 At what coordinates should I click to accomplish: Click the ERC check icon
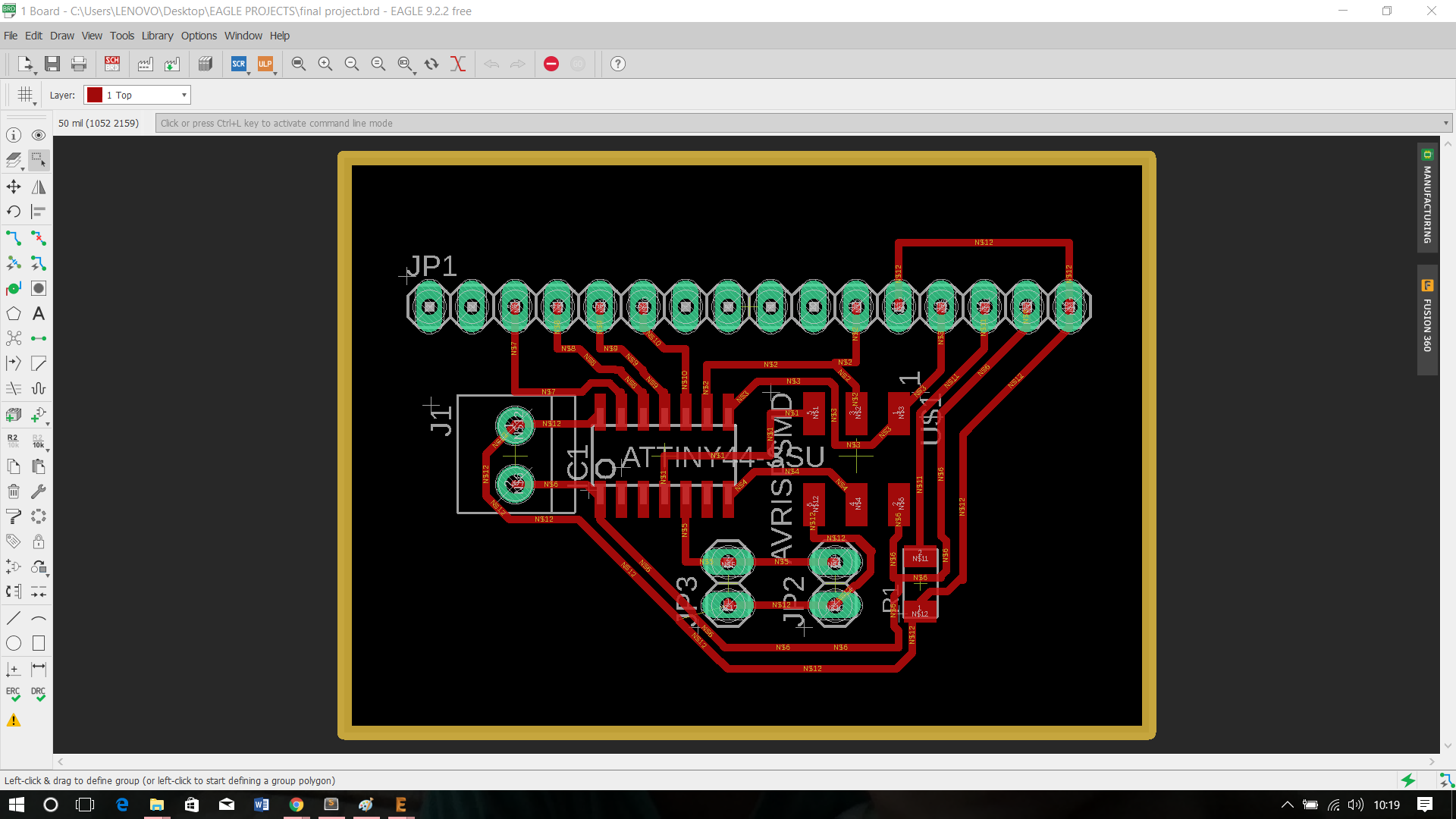pos(14,694)
